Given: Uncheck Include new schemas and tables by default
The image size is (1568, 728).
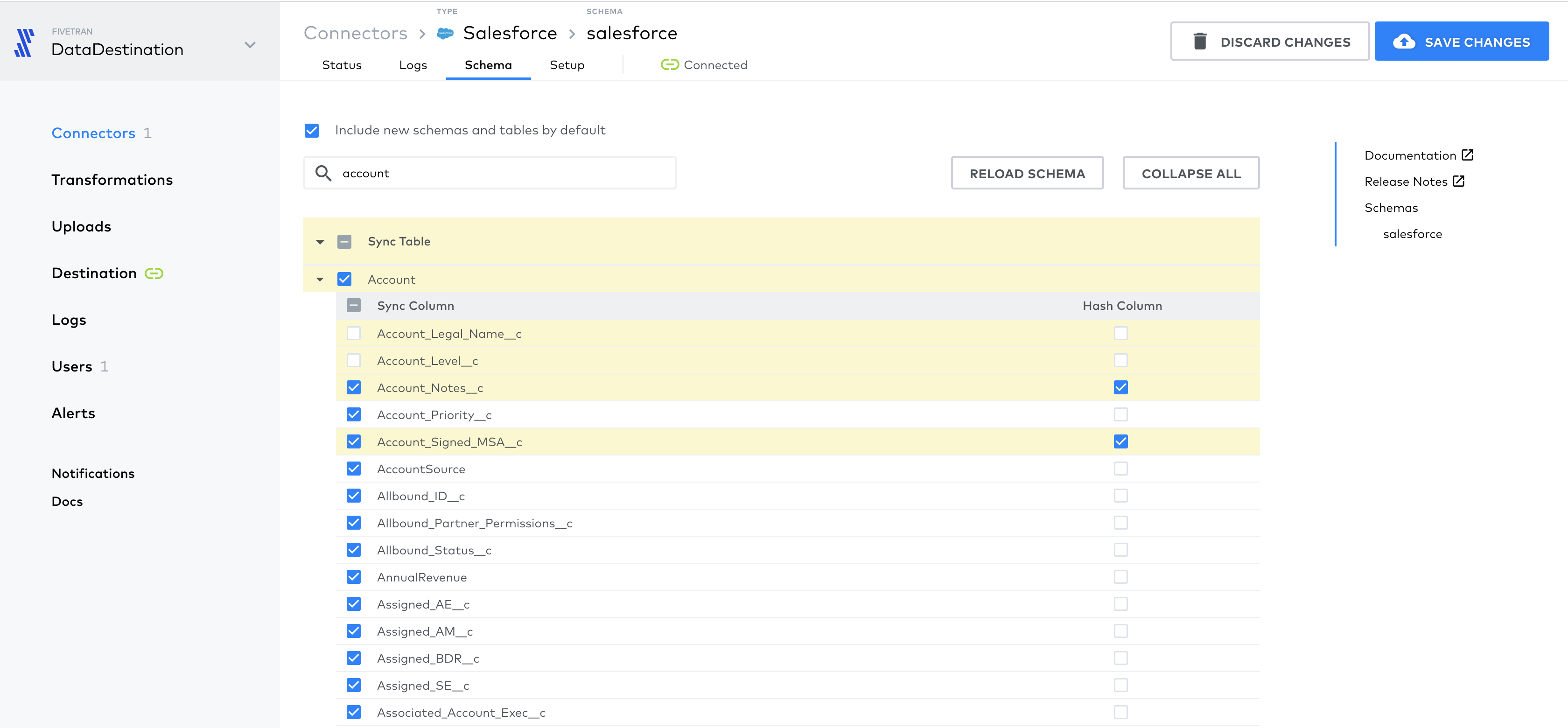Looking at the screenshot, I should [x=312, y=130].
